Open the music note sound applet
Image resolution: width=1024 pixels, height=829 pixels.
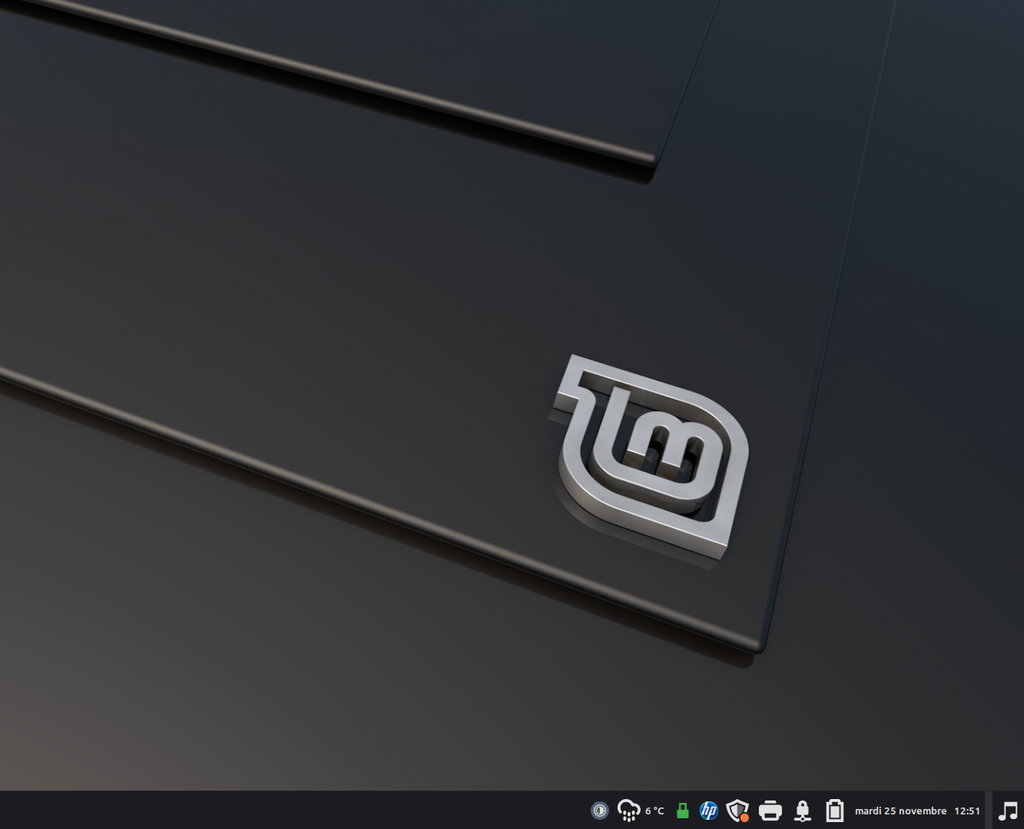click(x=1008, y=810)
